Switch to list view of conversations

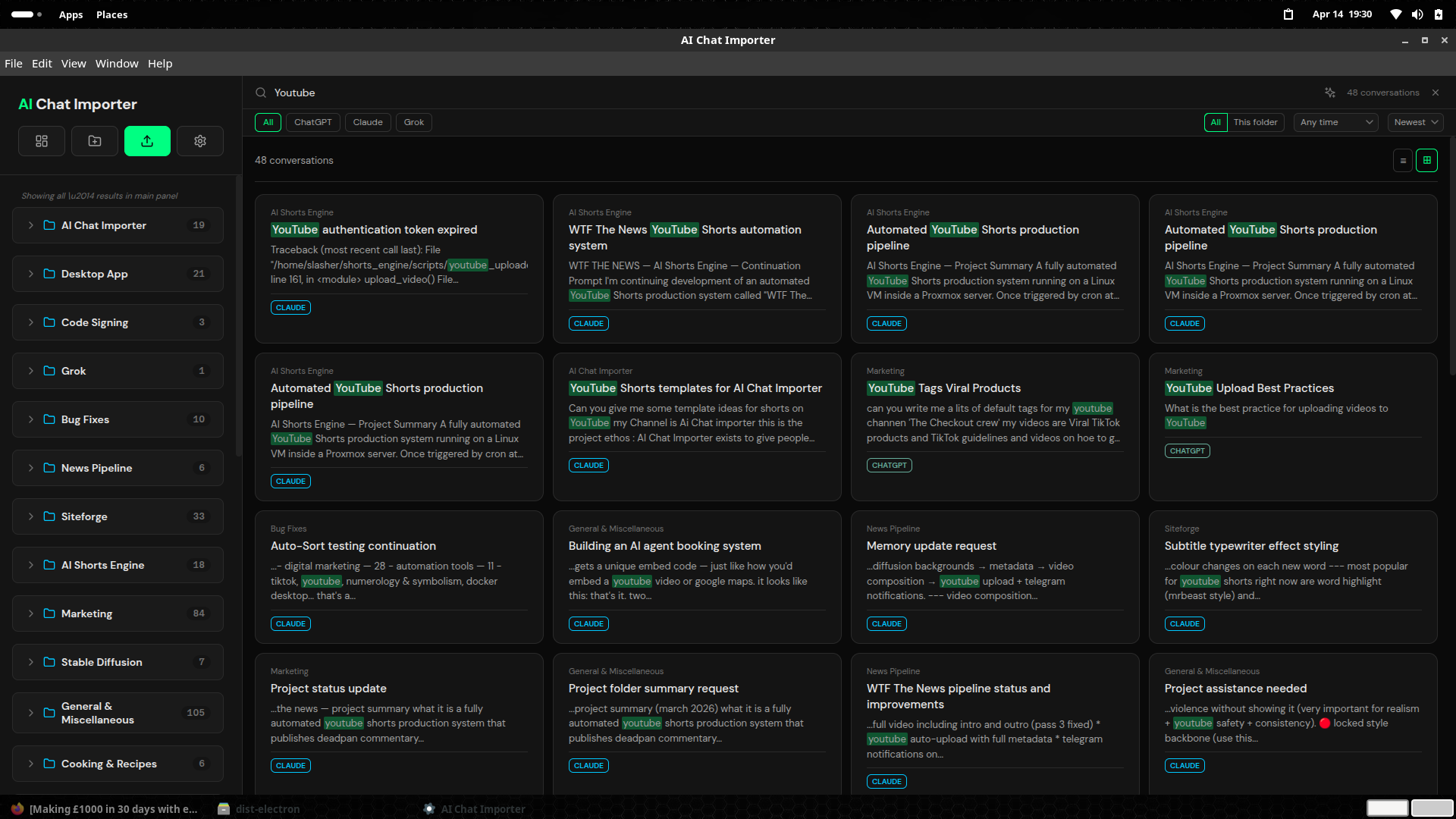point(1403,160)
